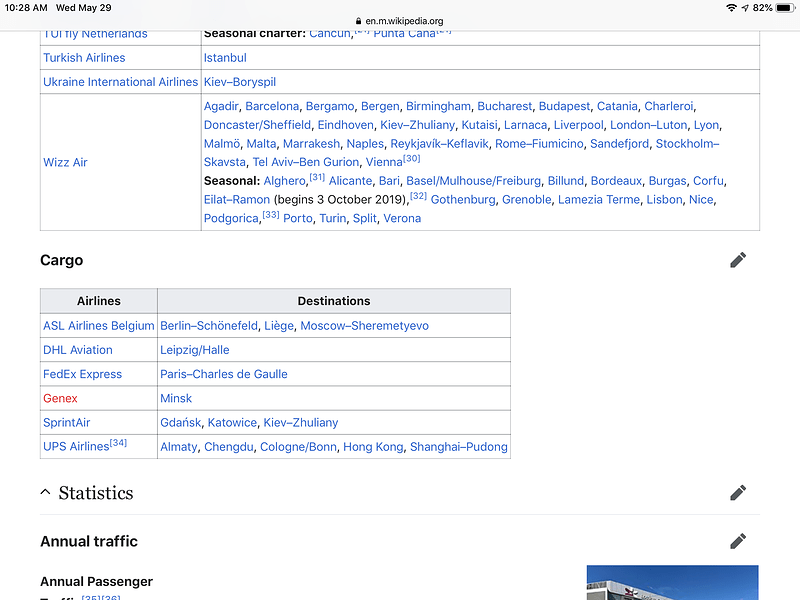
Task: Open the Almaty destination link
Action: [x=179, y=447]
